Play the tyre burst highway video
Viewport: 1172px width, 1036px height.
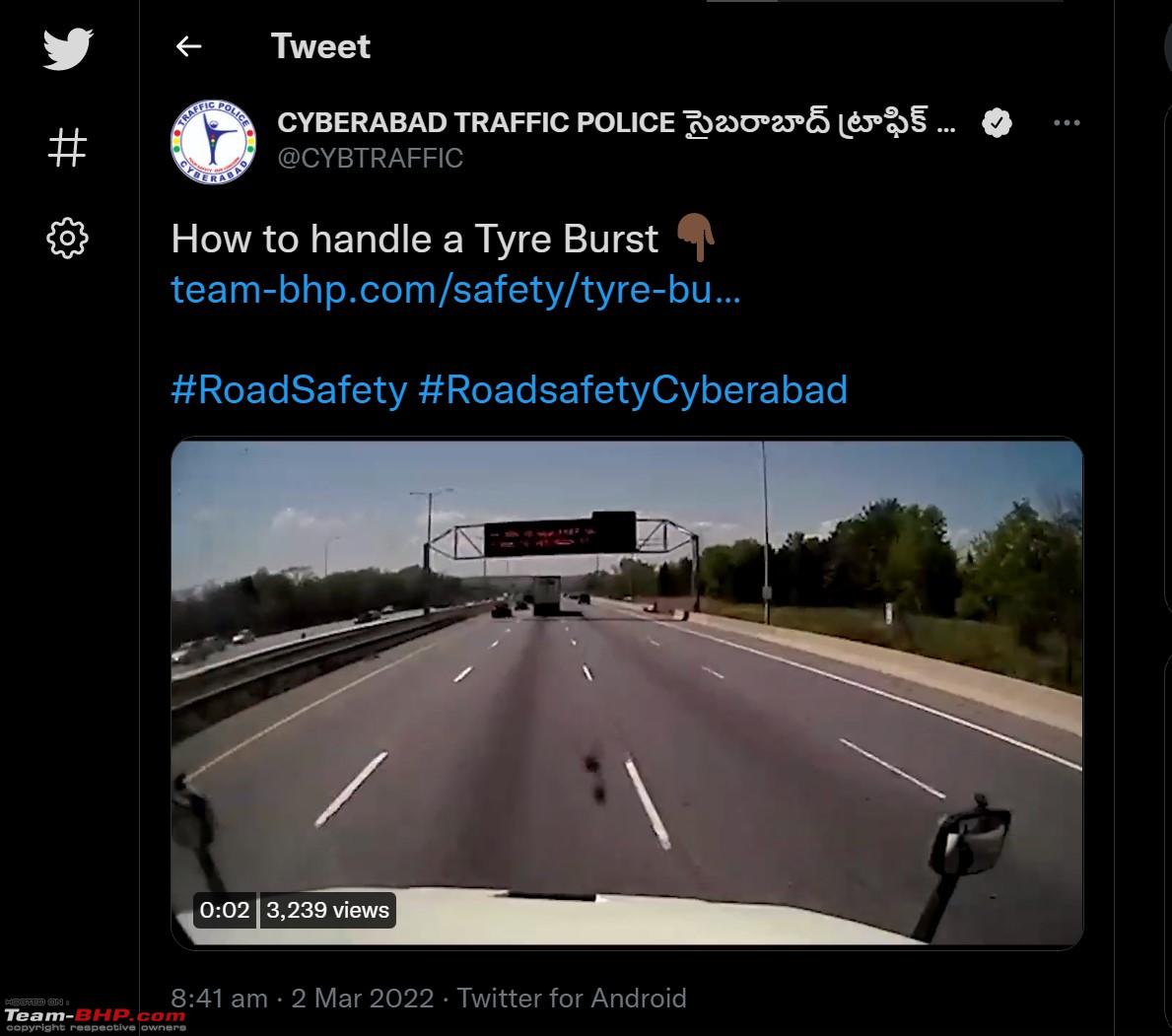click(x=627, y=693)
